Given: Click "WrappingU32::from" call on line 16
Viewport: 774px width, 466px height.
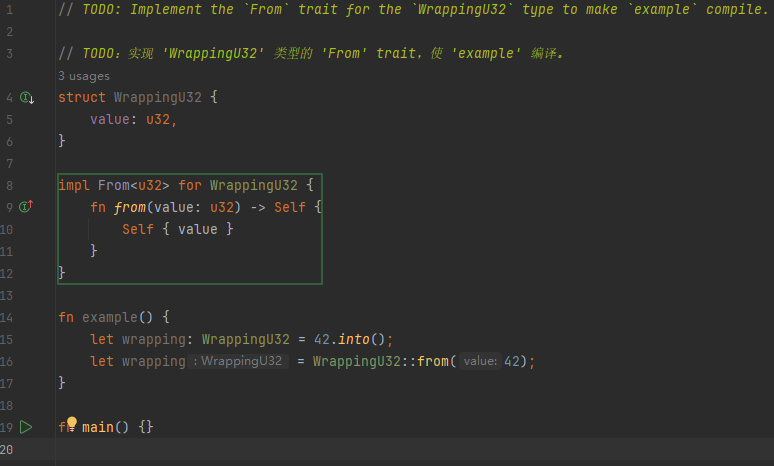Looking at the screenshot, I should pyautogui.click(x=380, y=361).
